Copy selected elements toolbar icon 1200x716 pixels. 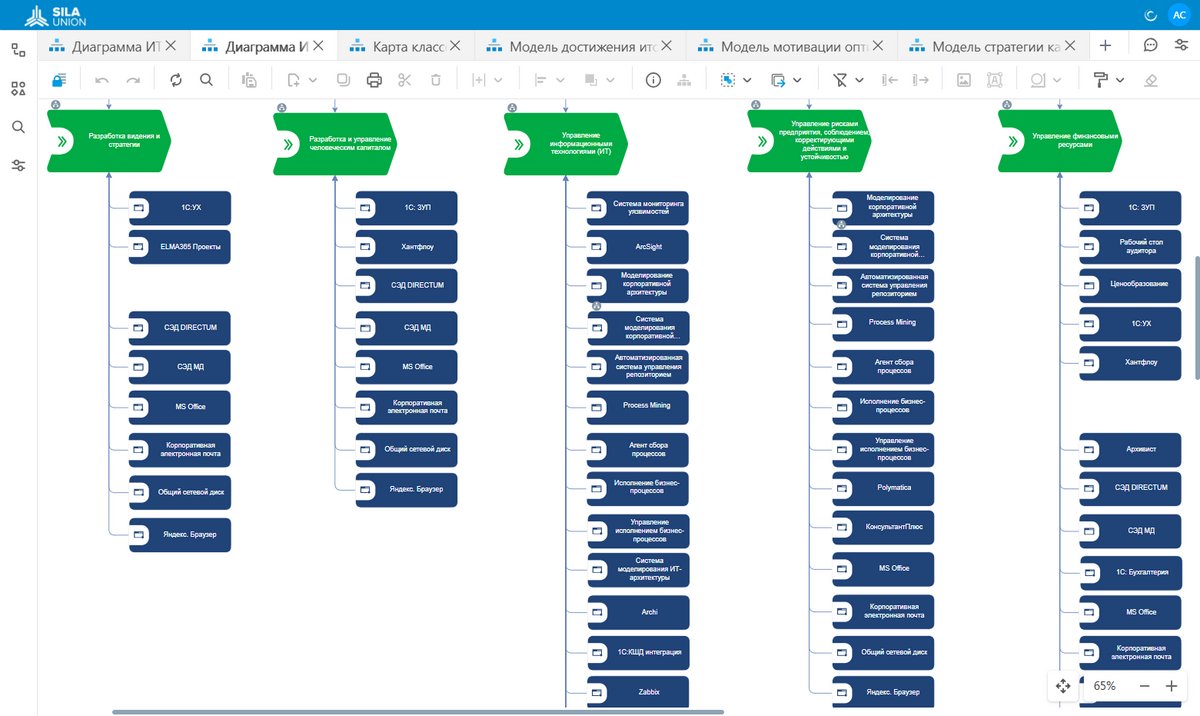pyautogui.click(x=344, y=80)
